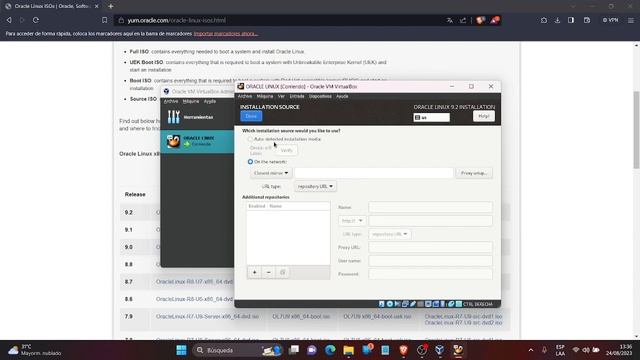Open browser hamburger menu
The height and width of the screenshot is (360, 640).
pos(631,20)
